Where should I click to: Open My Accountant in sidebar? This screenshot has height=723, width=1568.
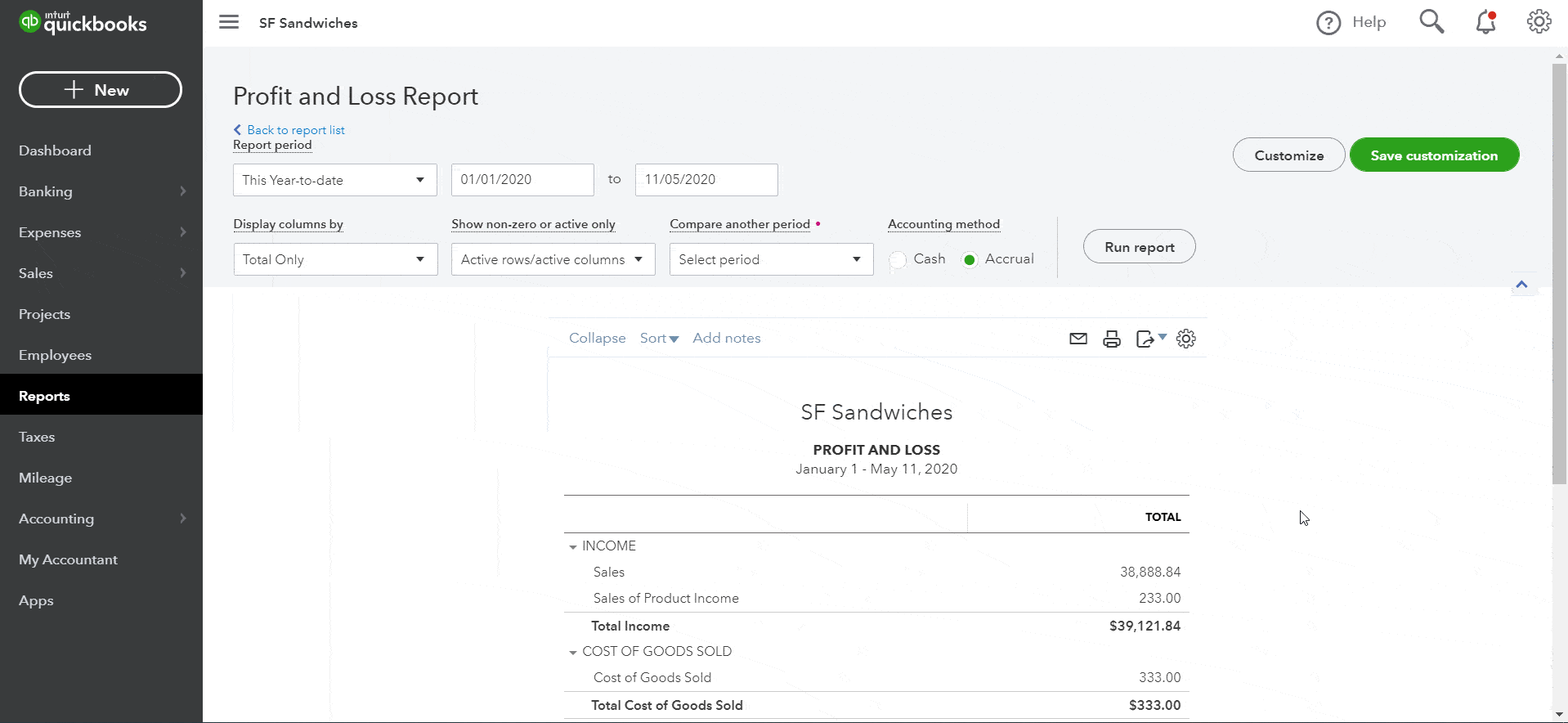(68, 559)
